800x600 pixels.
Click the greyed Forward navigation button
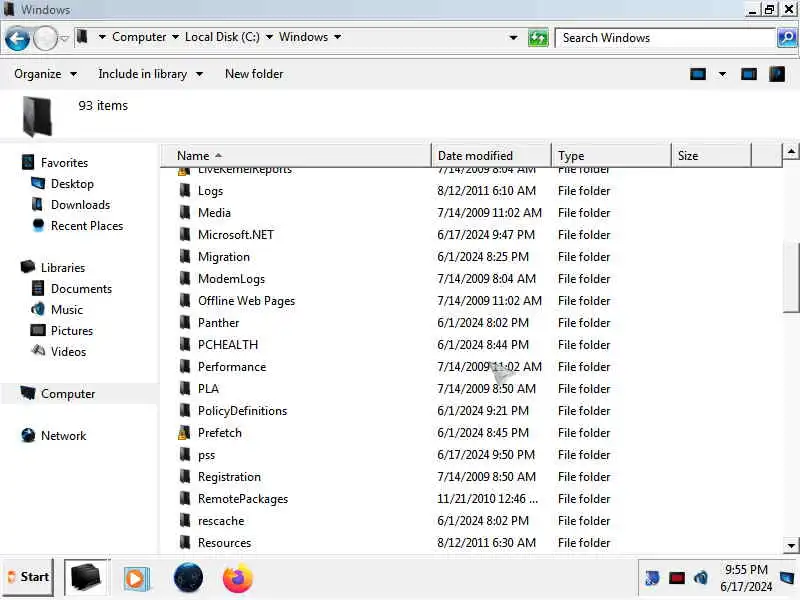pyautogui.click(x=45, y=39)
